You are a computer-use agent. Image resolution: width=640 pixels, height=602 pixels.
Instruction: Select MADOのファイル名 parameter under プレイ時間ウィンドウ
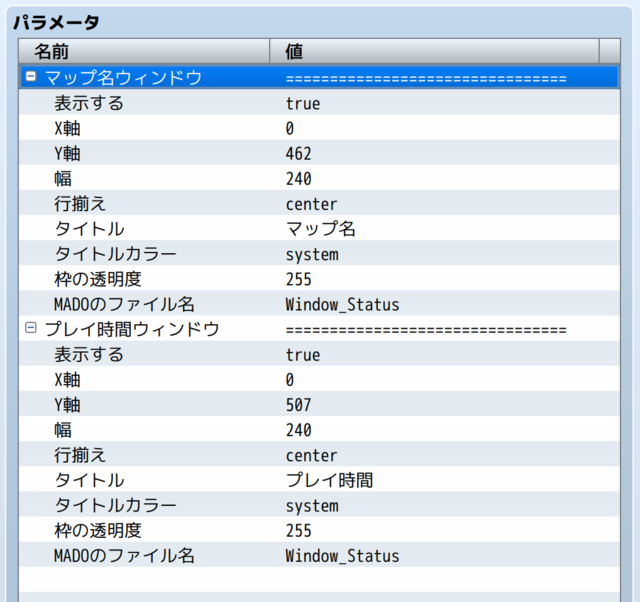[x=124, y=555]
